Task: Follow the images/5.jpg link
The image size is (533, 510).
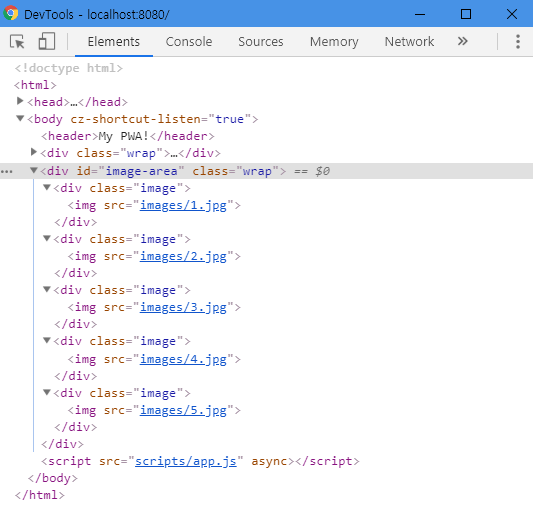Action: 183,410
